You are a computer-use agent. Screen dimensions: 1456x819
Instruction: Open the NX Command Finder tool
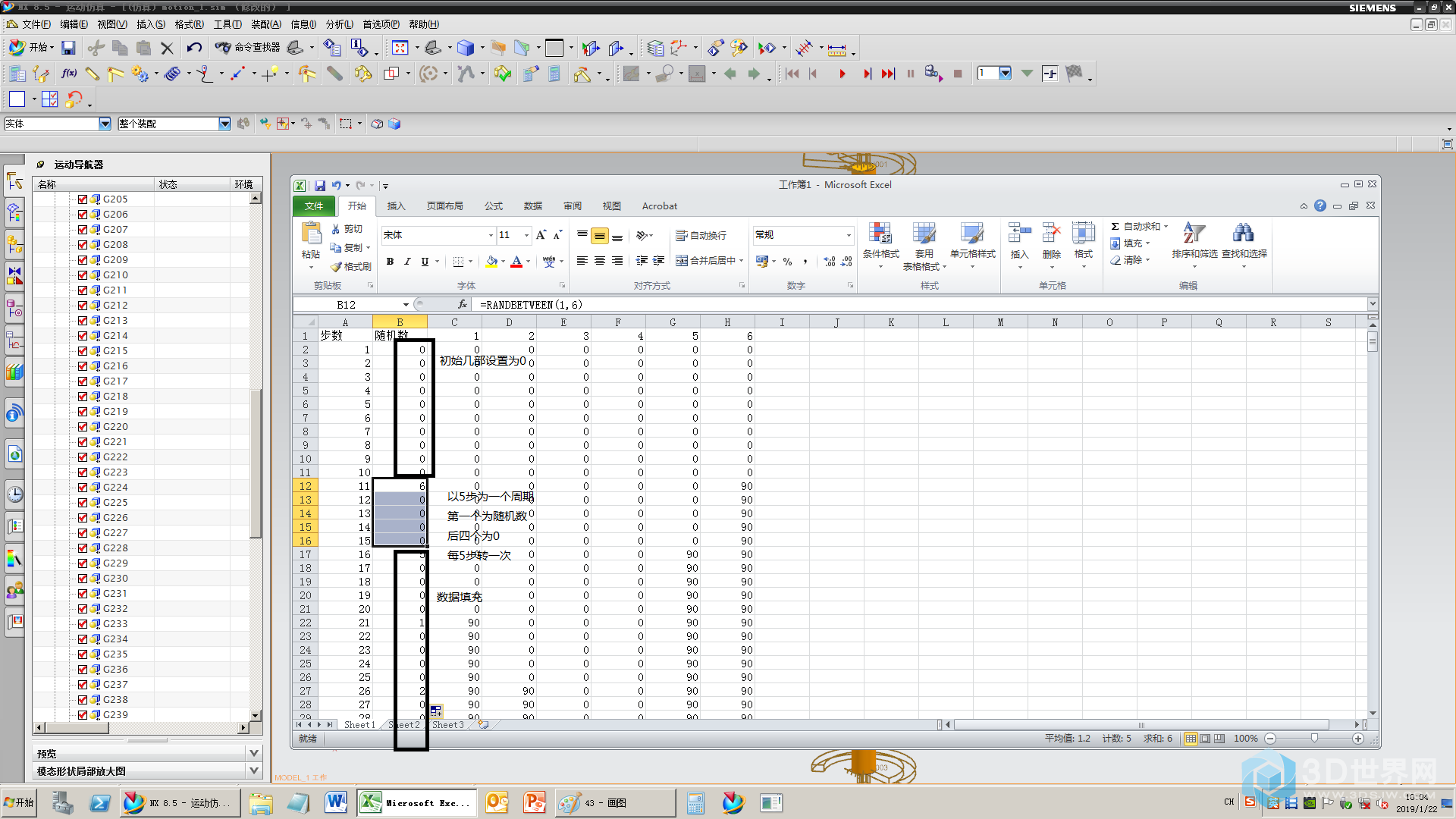(x=247, y=47)
